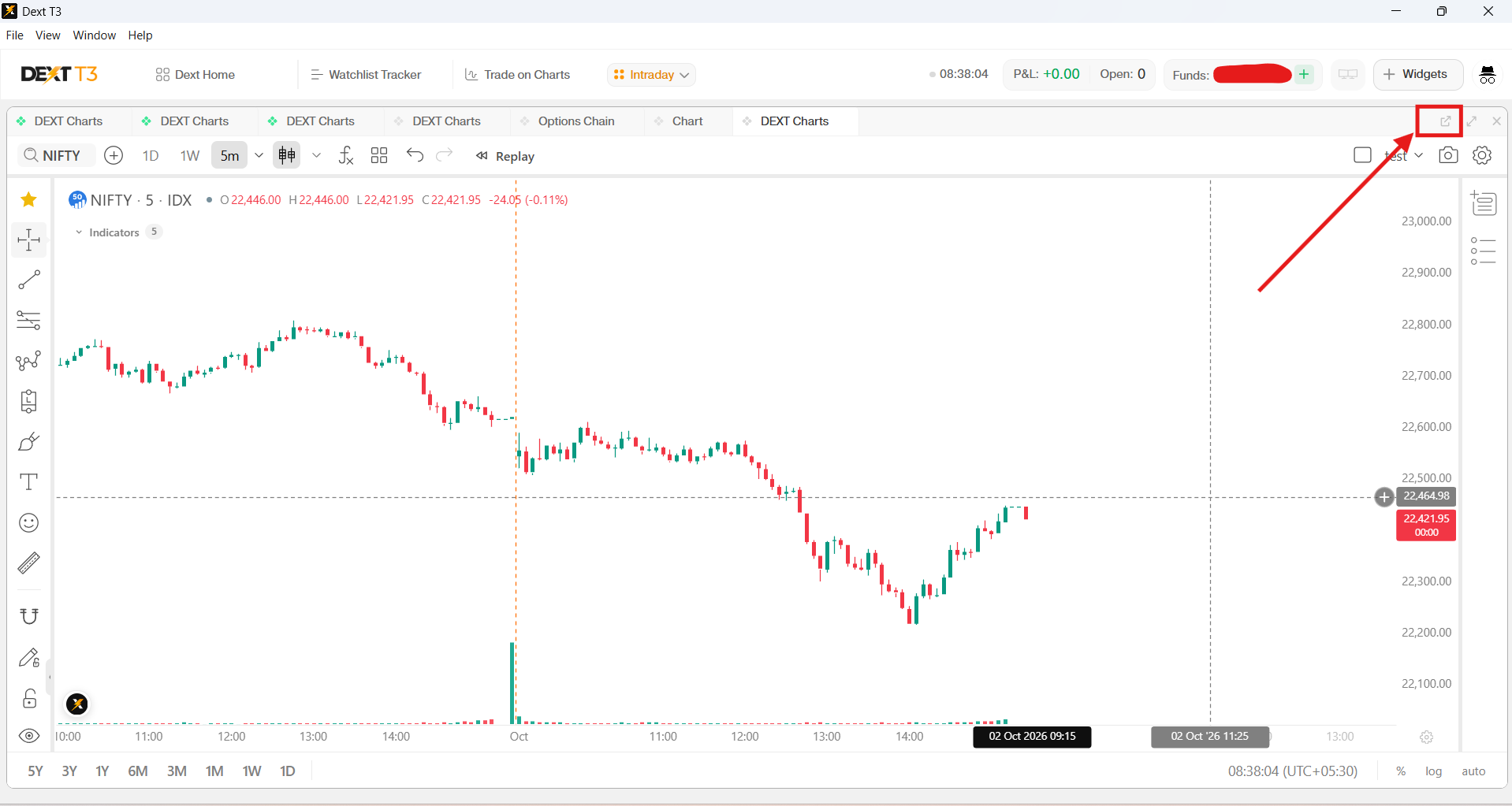Select the ruler measure tool
This screenshot has height=806, width=1512.
click(29, 563)
